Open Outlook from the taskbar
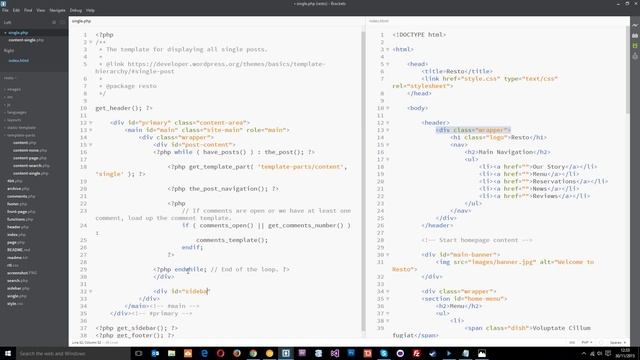Image resolution: width=640 pixels, height=360 pixels. pos(155,353)
